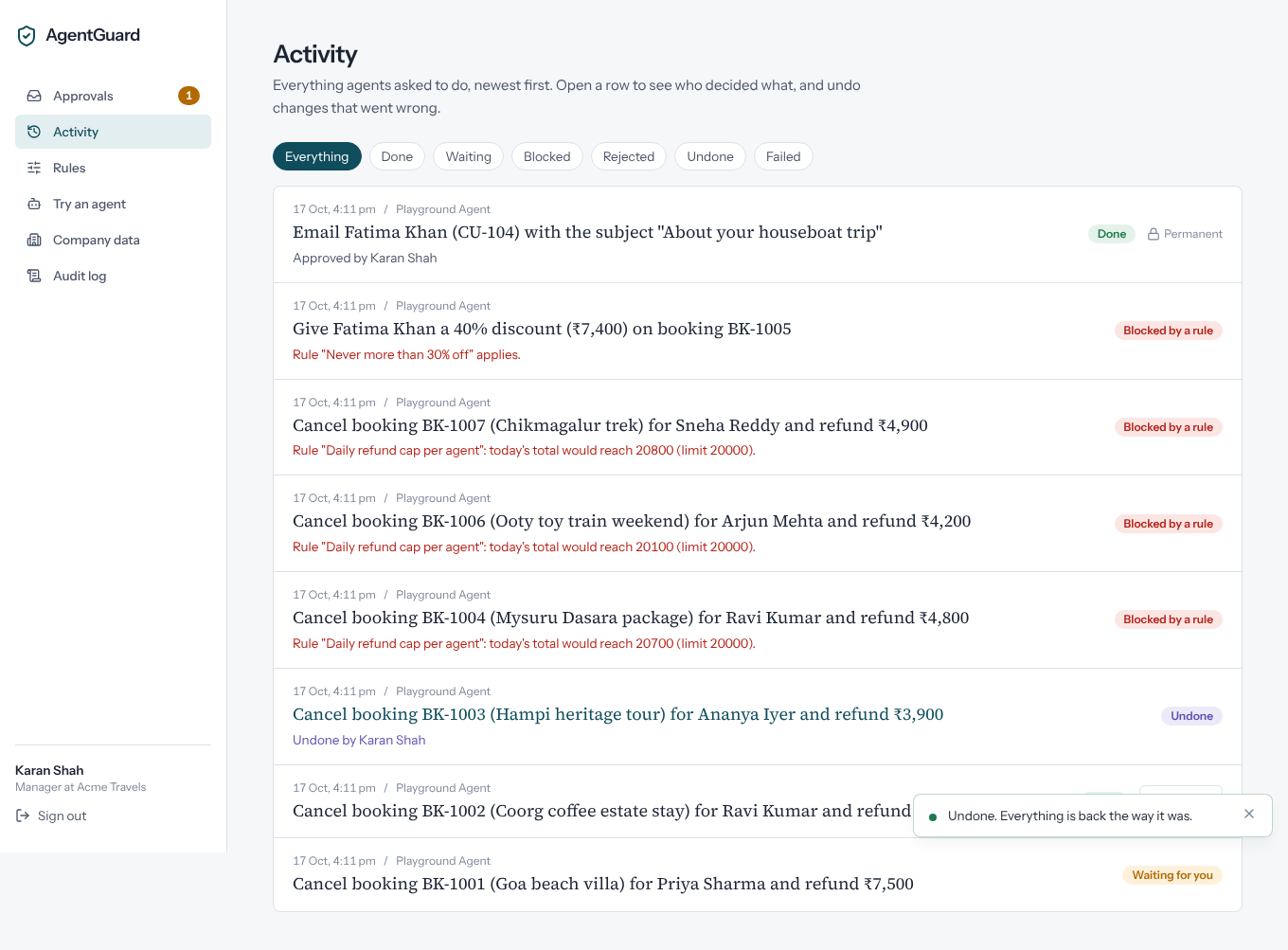Click the lock icon next to Permanent

point(1154,234)
